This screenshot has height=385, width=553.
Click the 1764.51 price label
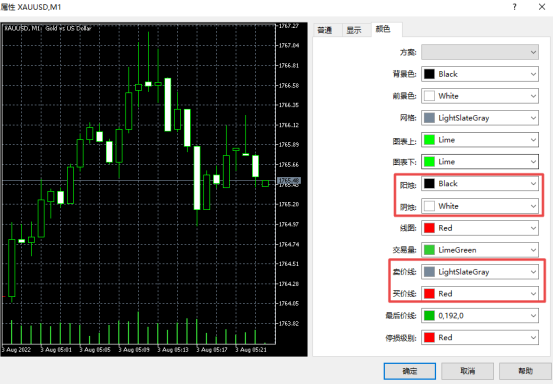pyautogui.click(x=289, y=264)
